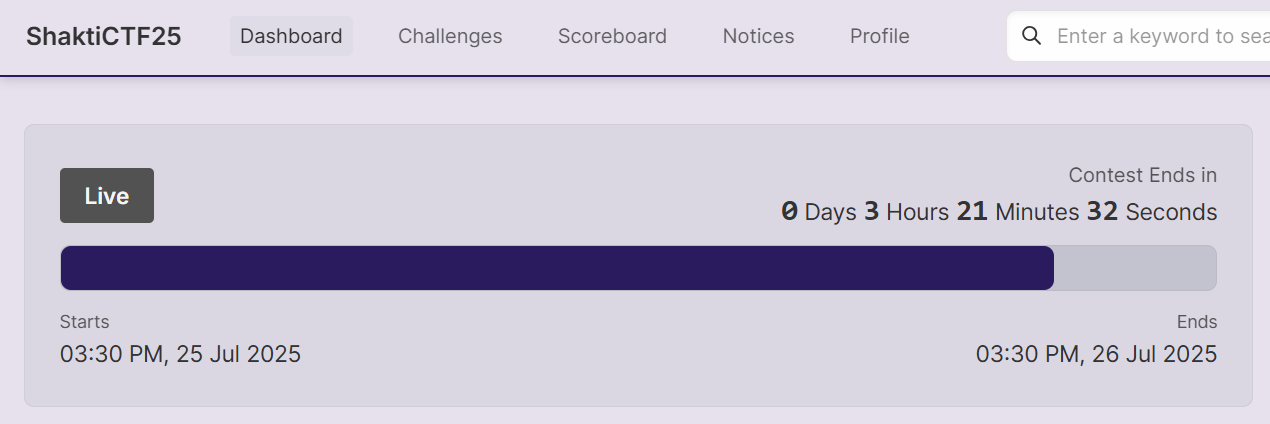Click the countdown Hours value

point(871,212)
